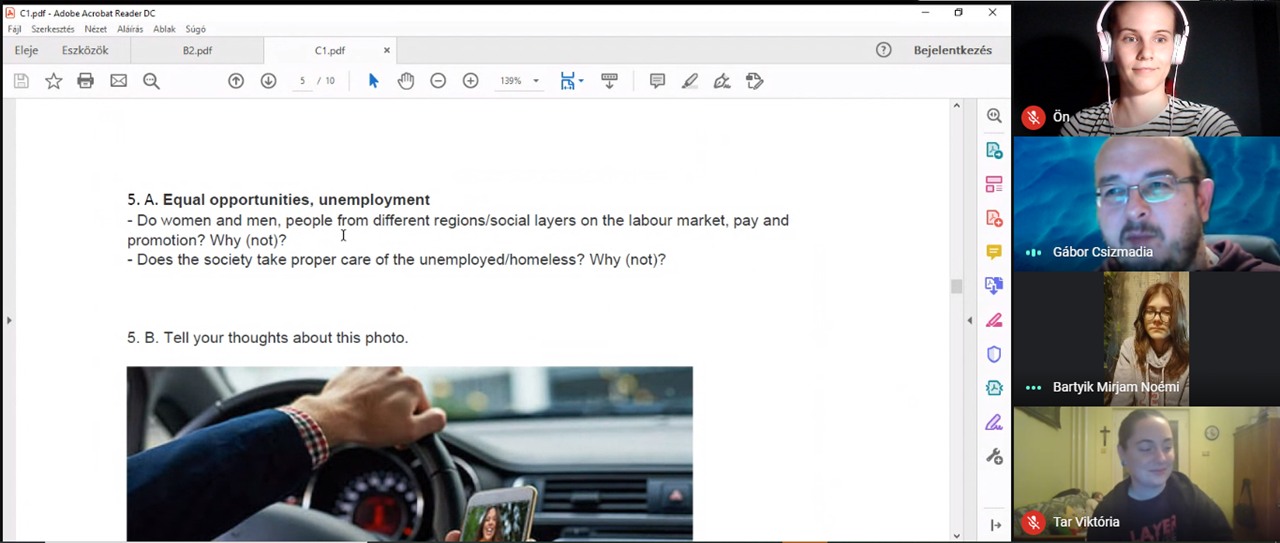Click the Bejelentkezés sign-in button
The width and height of the screenshot is (1280, 543).
[953, 50]
